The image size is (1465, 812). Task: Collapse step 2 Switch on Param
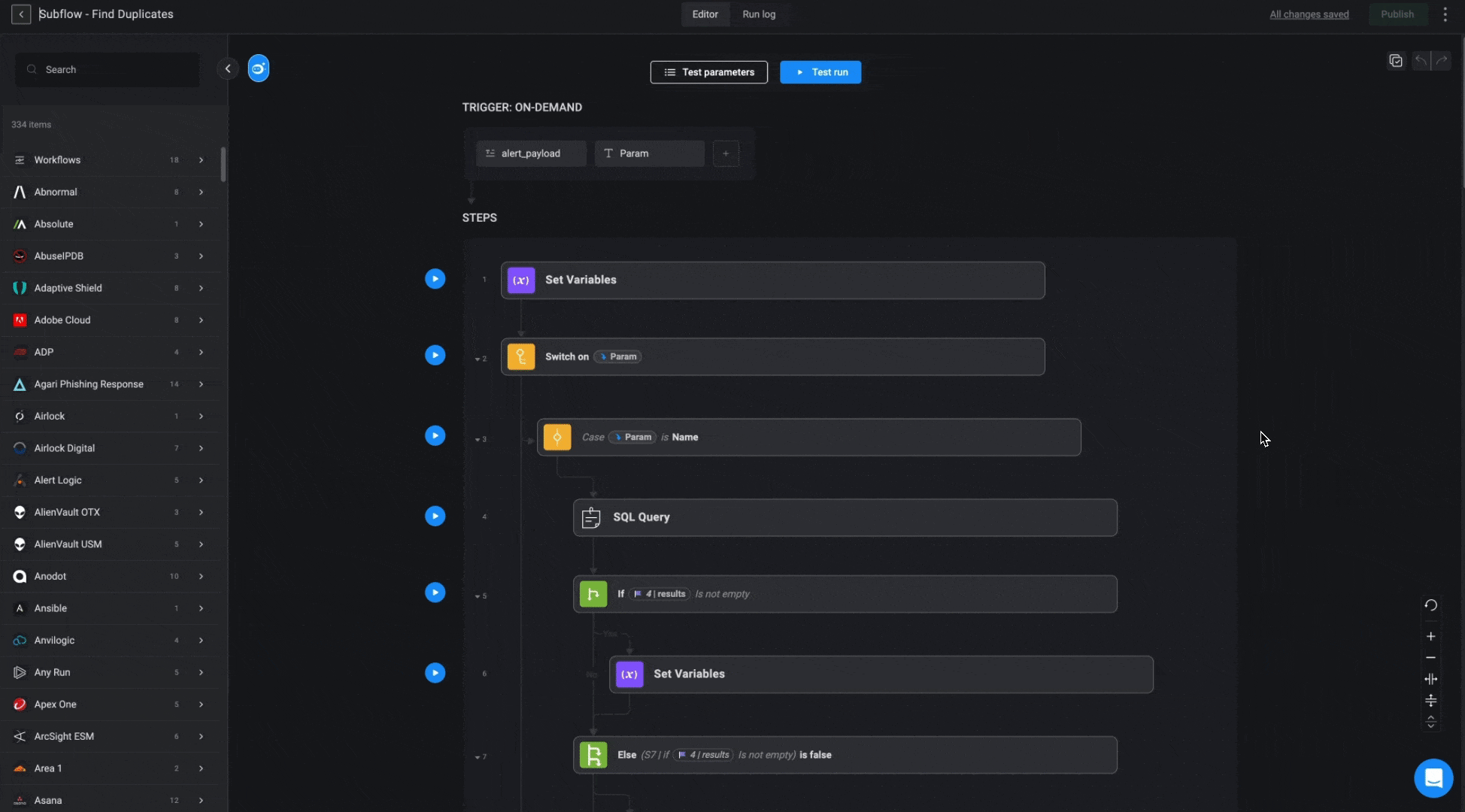pyautogui.click(x=478, y=359)
